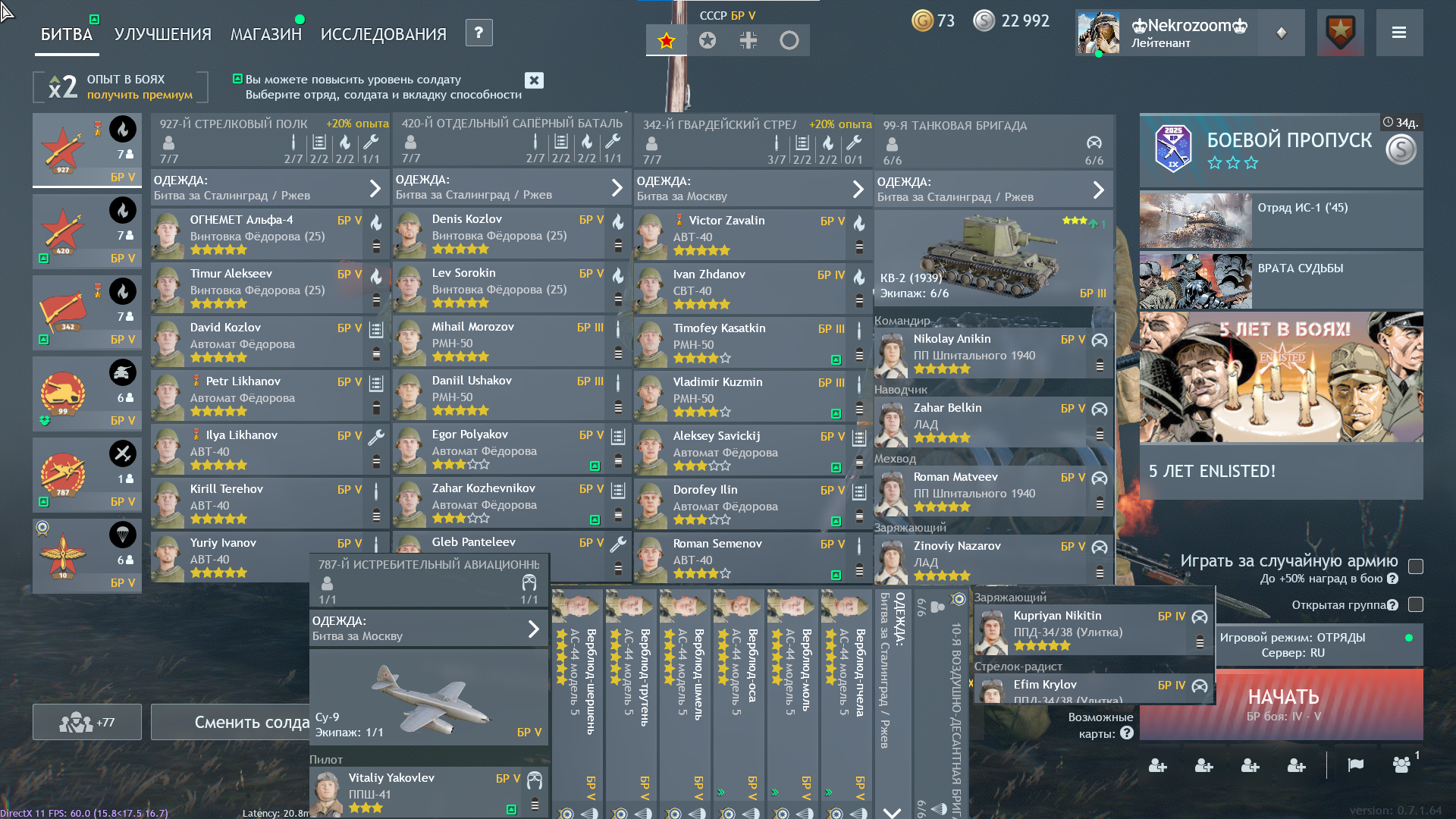This screenshot has width=1456, height=819.
Task: Toggle the open group checkbox
Action: tap(1415, 604)
